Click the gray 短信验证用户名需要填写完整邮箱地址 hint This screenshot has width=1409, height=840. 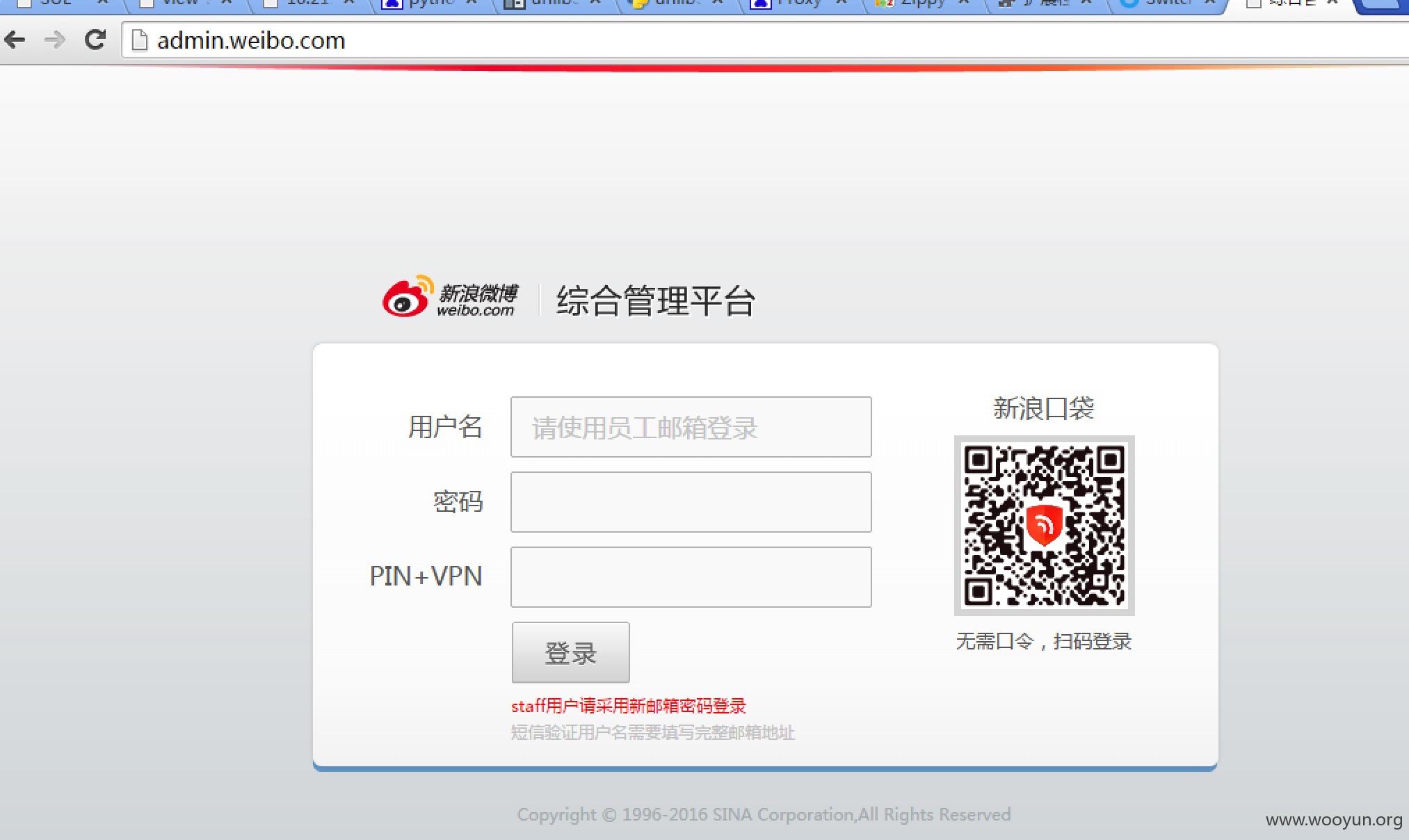[x=653, y=733]
